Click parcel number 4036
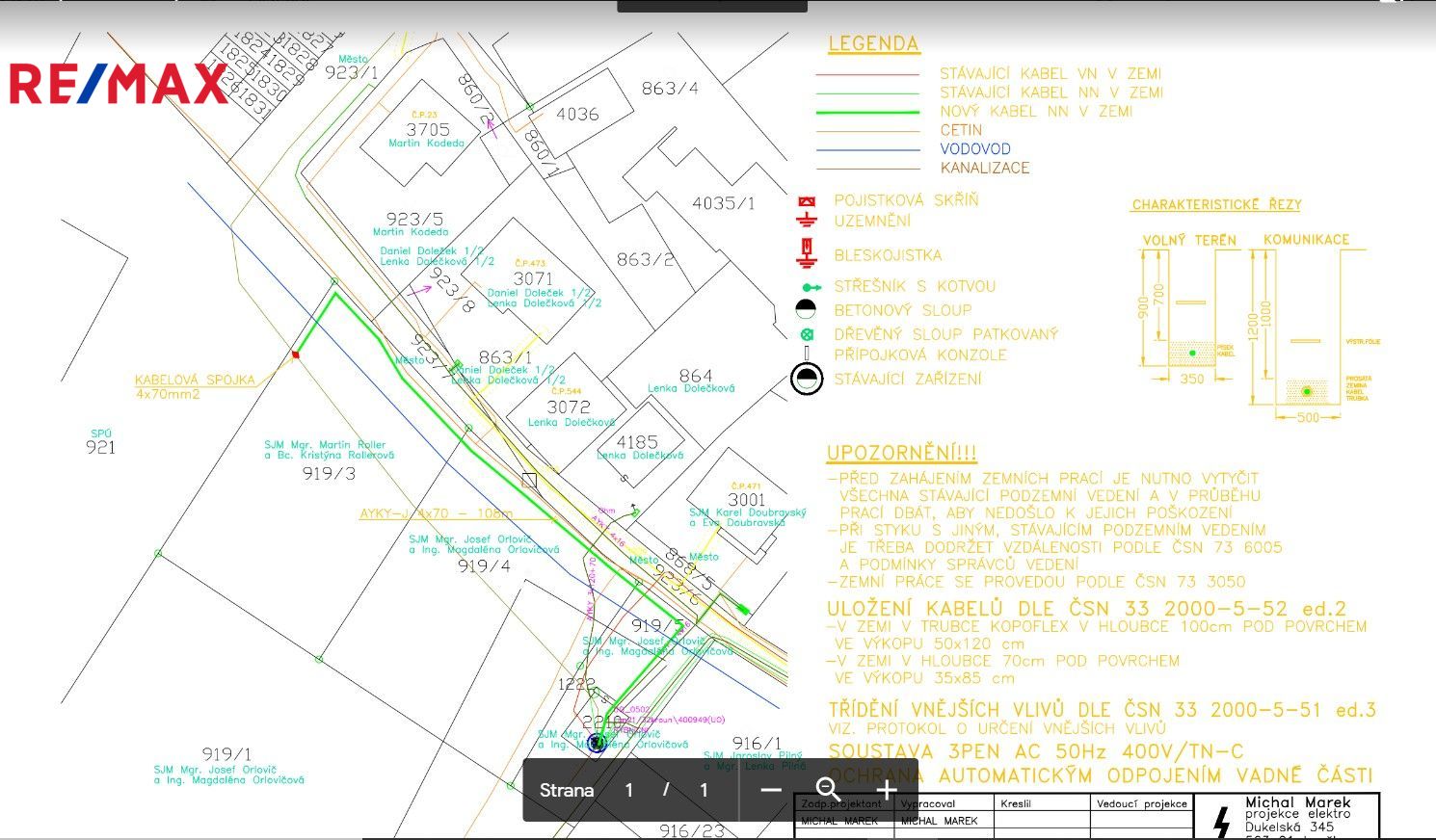Viewport: 1436px width, 840px height. (x=577, y=114)
